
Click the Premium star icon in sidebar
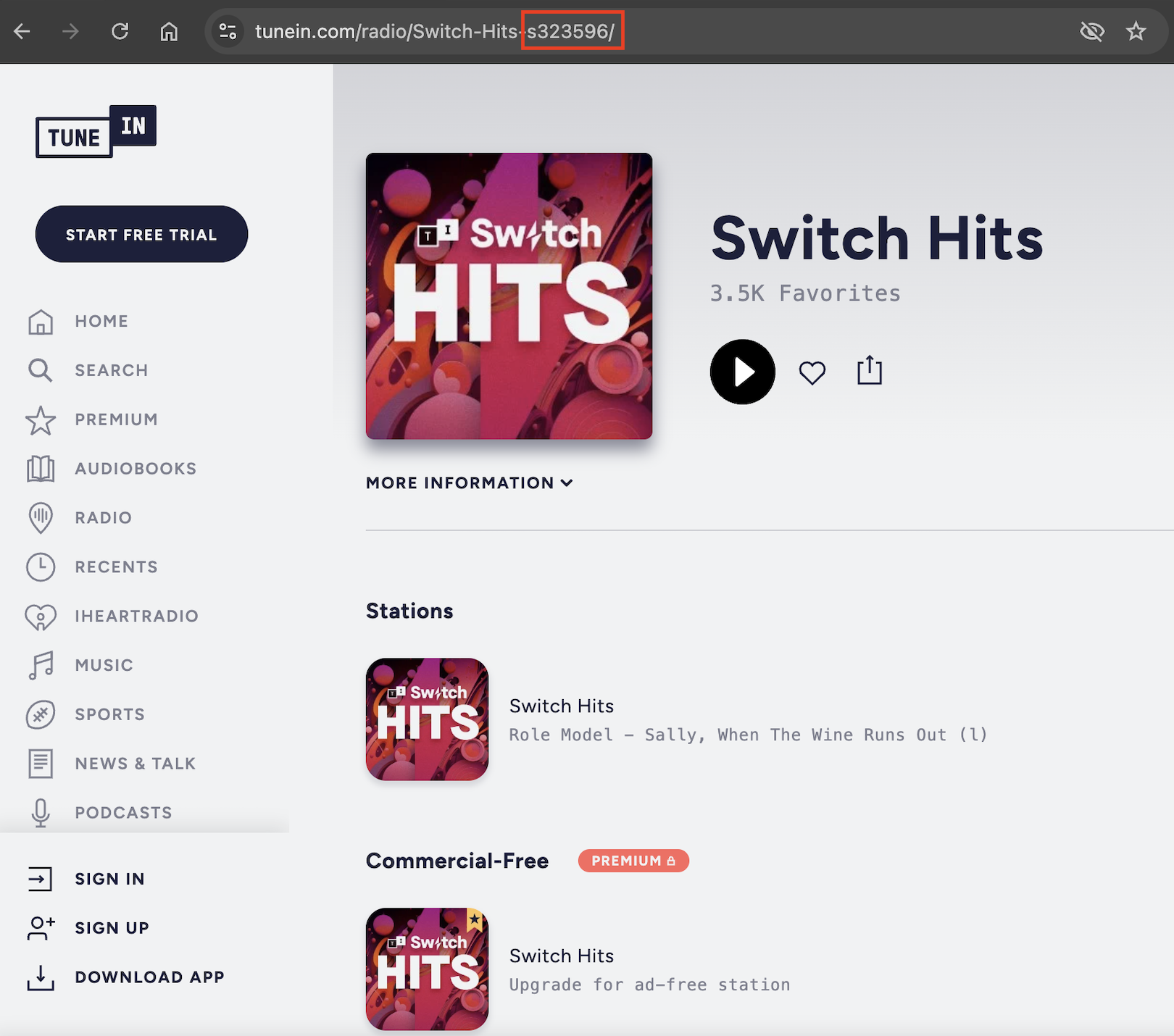click(x=41, y=420)
